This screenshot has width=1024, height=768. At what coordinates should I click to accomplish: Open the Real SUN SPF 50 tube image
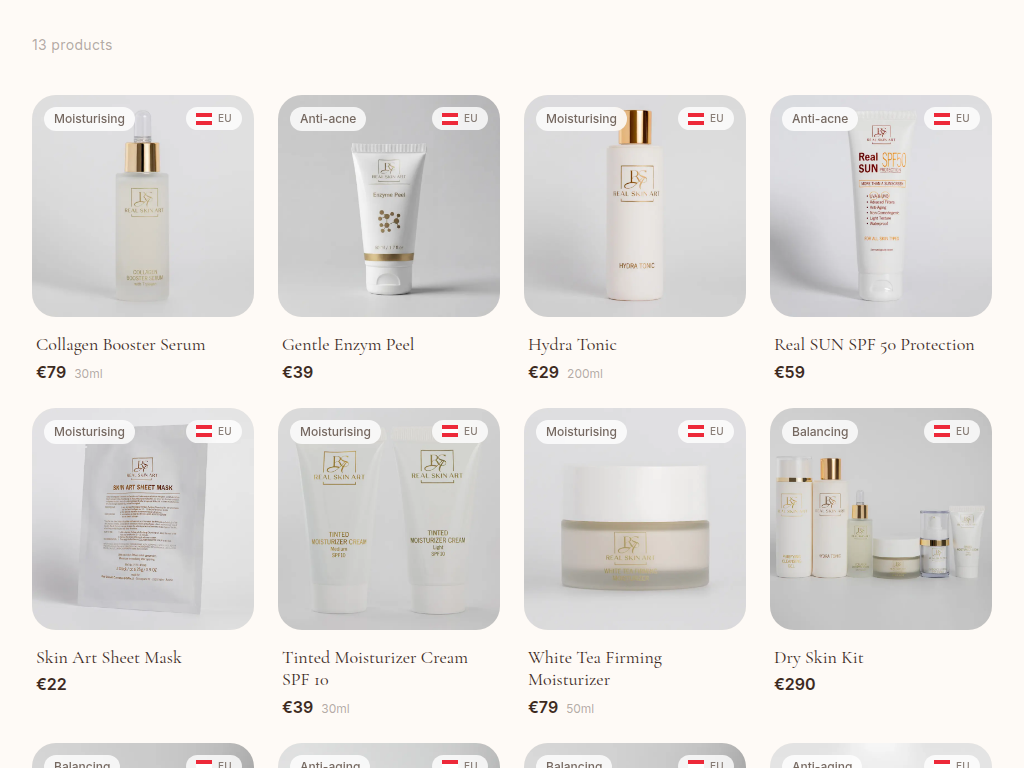pos(881,206)
